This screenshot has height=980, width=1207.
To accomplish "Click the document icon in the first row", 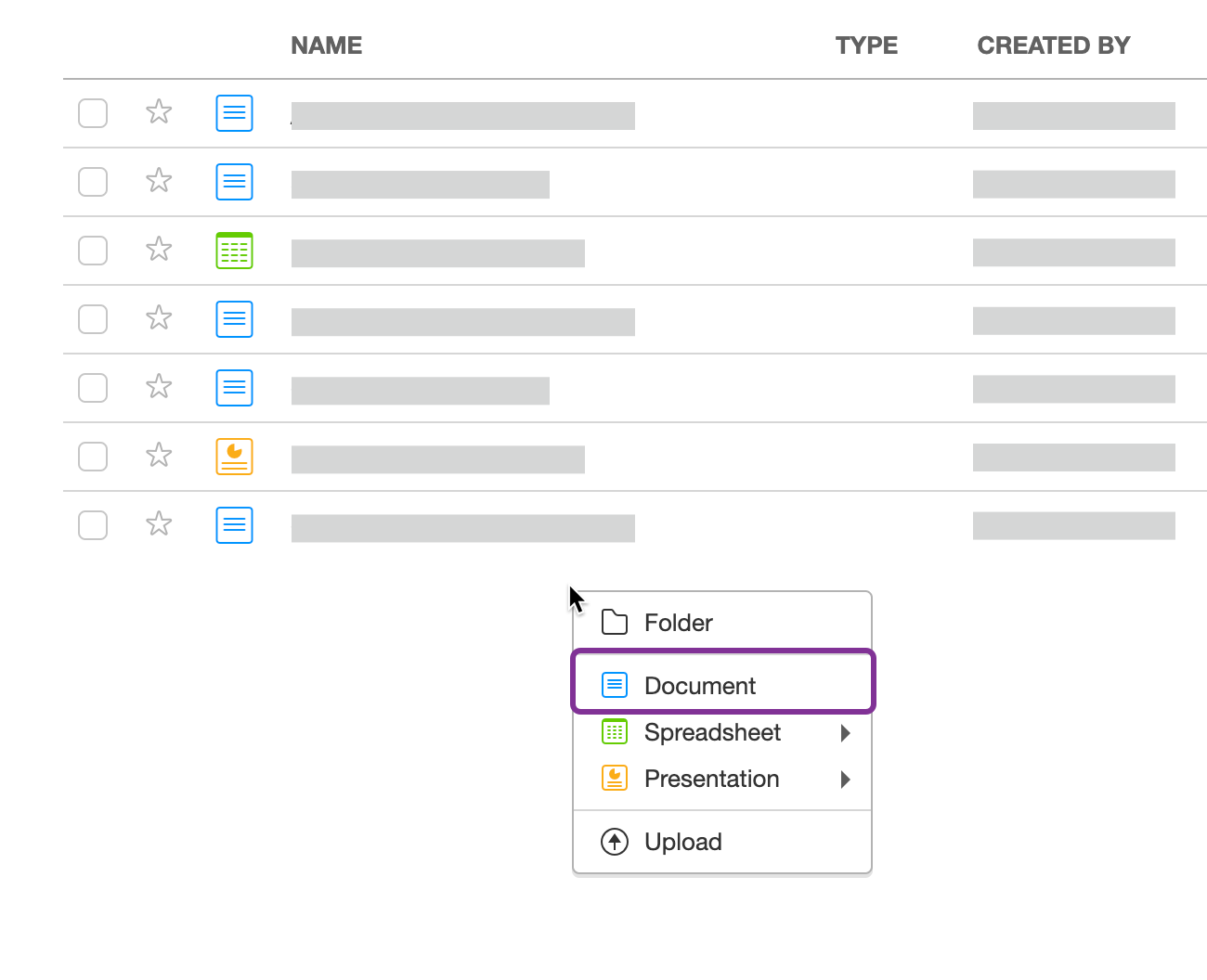I will point(234,113).
